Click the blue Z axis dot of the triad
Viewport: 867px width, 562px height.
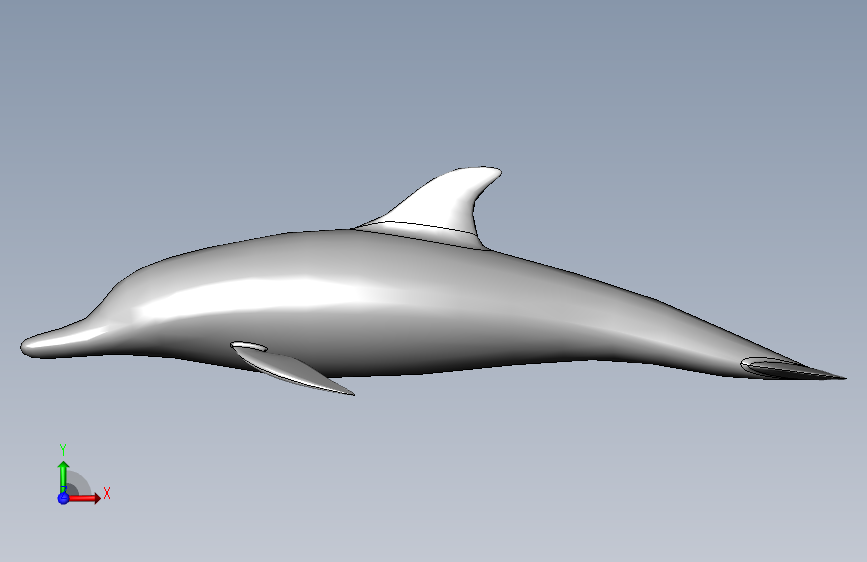click(x=63, y=498)
